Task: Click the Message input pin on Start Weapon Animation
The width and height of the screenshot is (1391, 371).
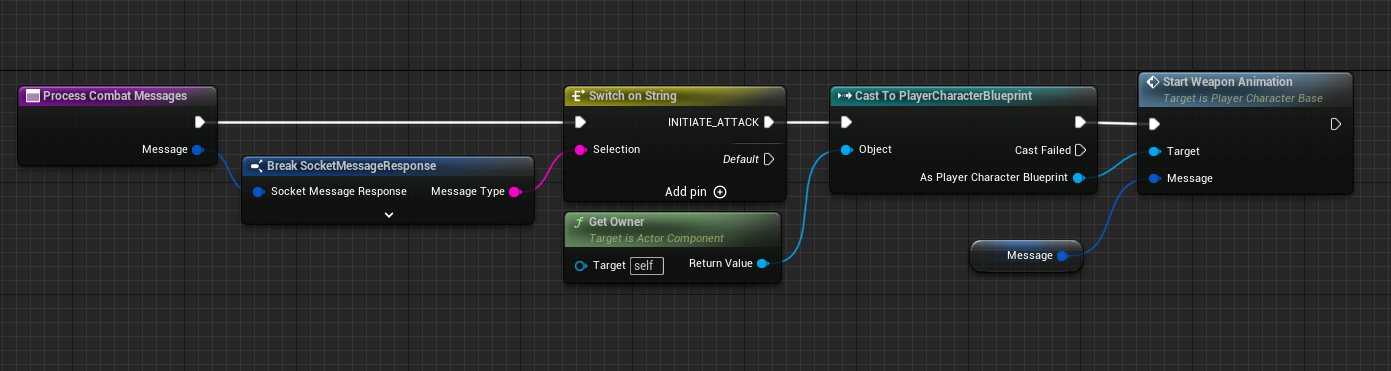Action: click(1154, 178)
